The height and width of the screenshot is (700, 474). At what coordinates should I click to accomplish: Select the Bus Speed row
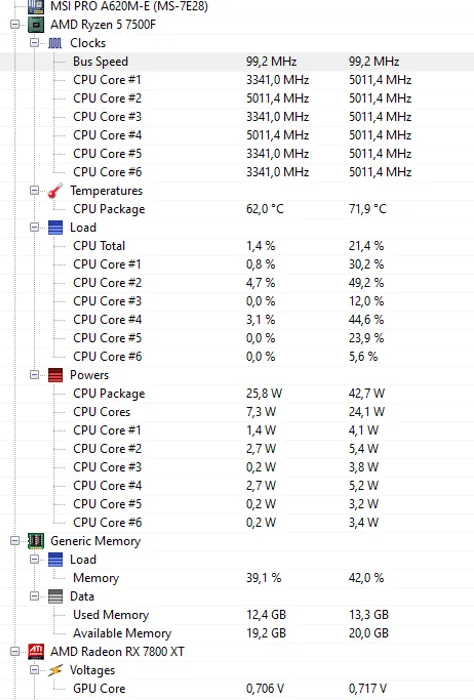(237, 62)
